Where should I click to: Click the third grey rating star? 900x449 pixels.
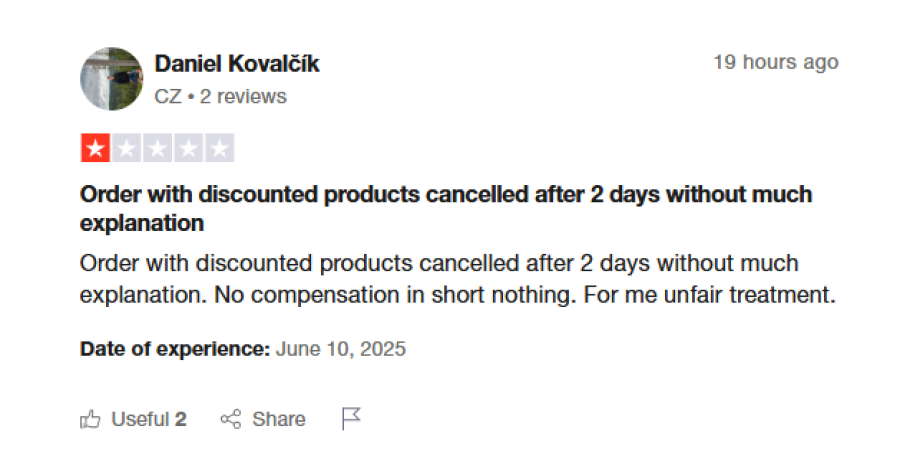click(157, 149)
